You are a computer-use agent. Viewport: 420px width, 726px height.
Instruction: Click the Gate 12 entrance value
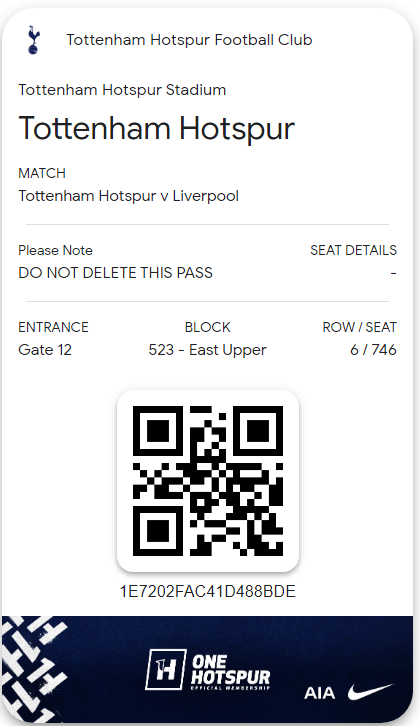click(x=45, y=350)
